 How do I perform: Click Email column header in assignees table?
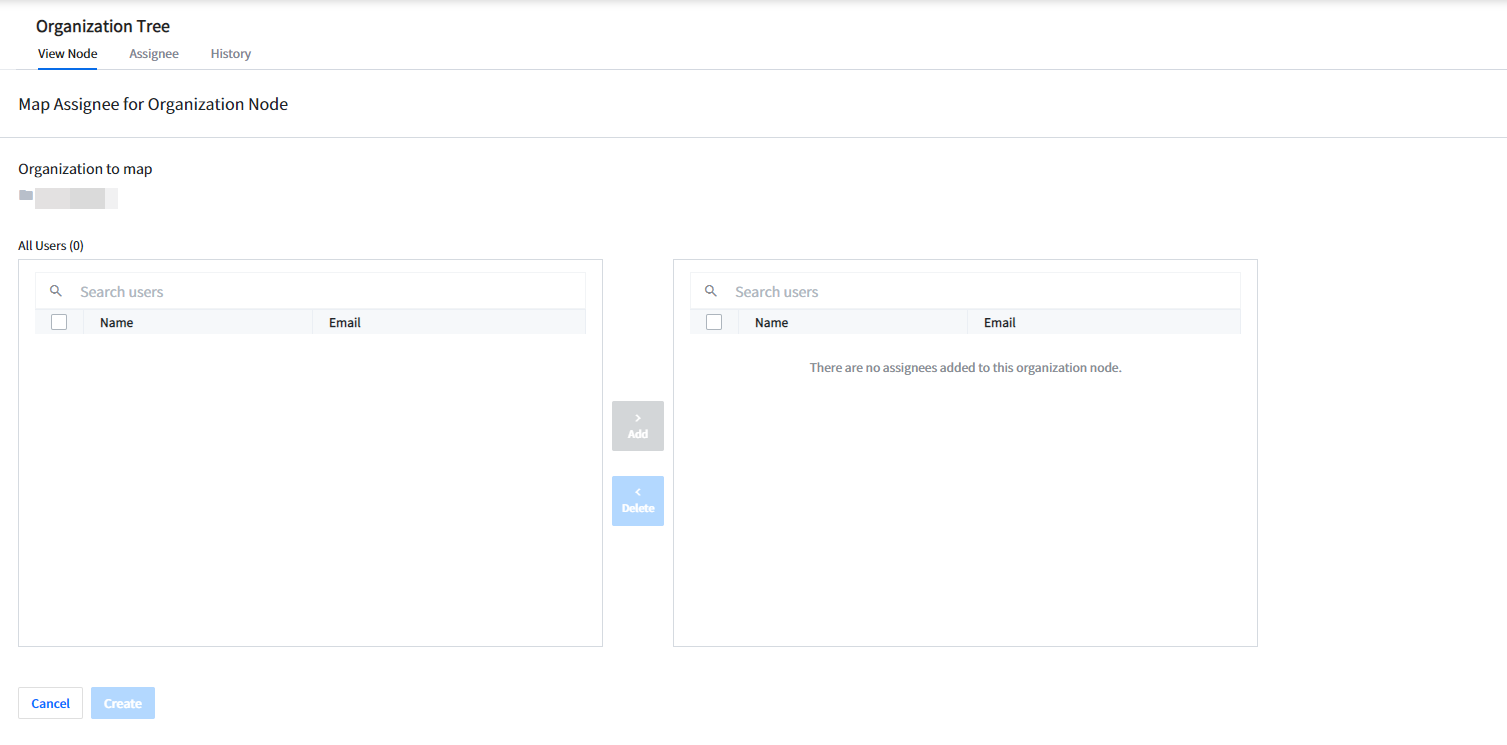(1000, 323)
